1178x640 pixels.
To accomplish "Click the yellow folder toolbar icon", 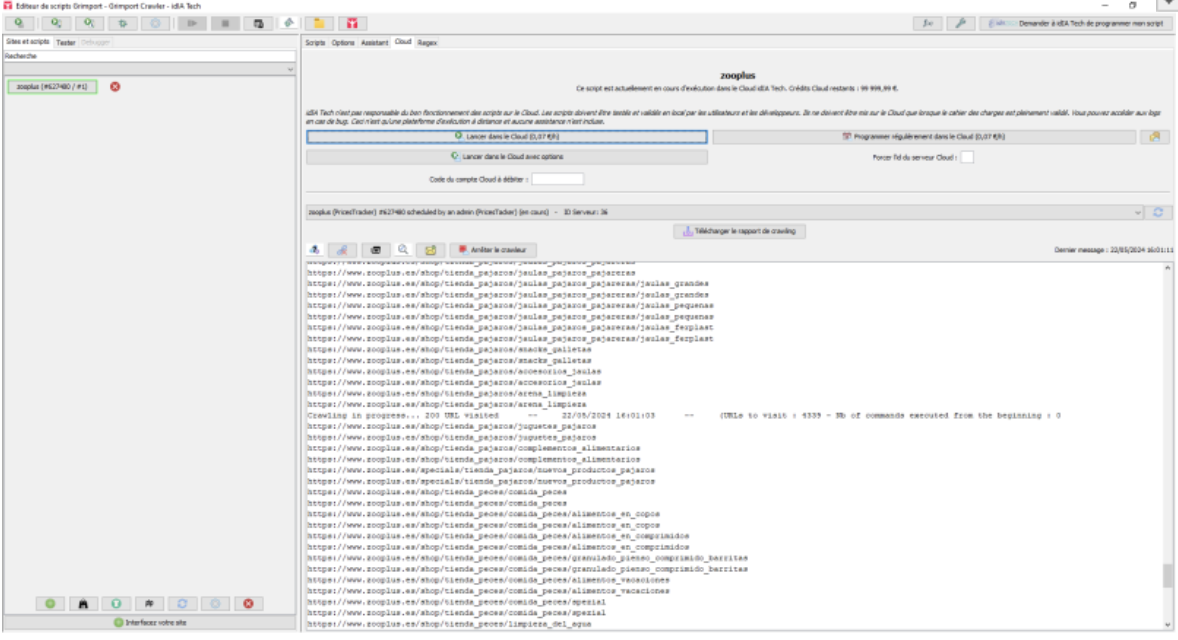I will 319,23.
